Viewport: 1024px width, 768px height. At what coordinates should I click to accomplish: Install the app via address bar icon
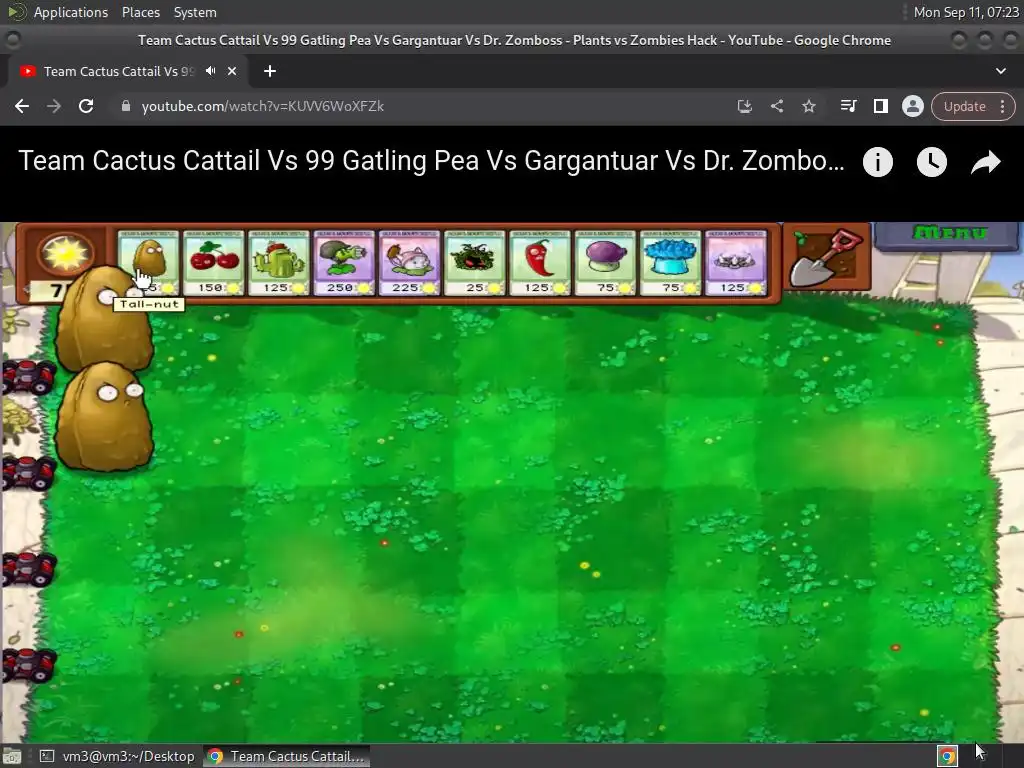click(744, 106)
